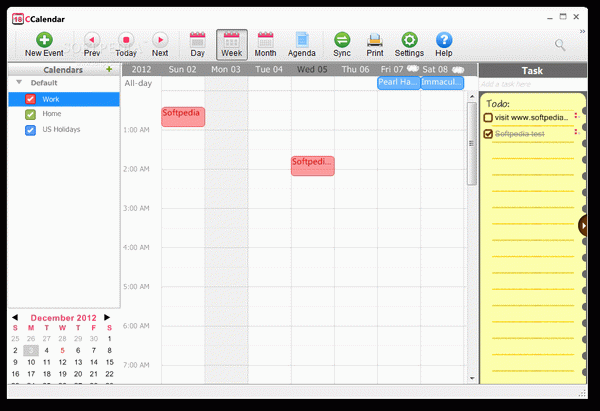Select December 8 in mini calendar
The image size is (600, 411).
[109, 351]
